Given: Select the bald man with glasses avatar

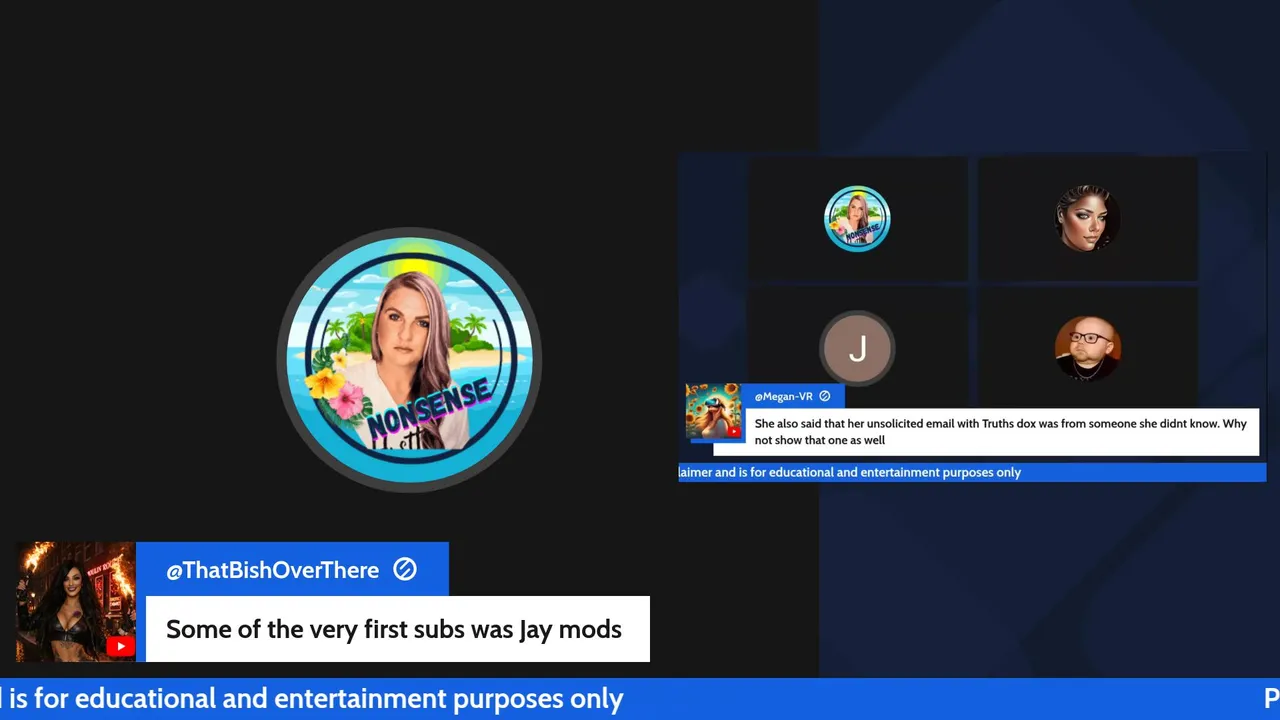Looking at the screenshot, I should (x=1087, y=349).
